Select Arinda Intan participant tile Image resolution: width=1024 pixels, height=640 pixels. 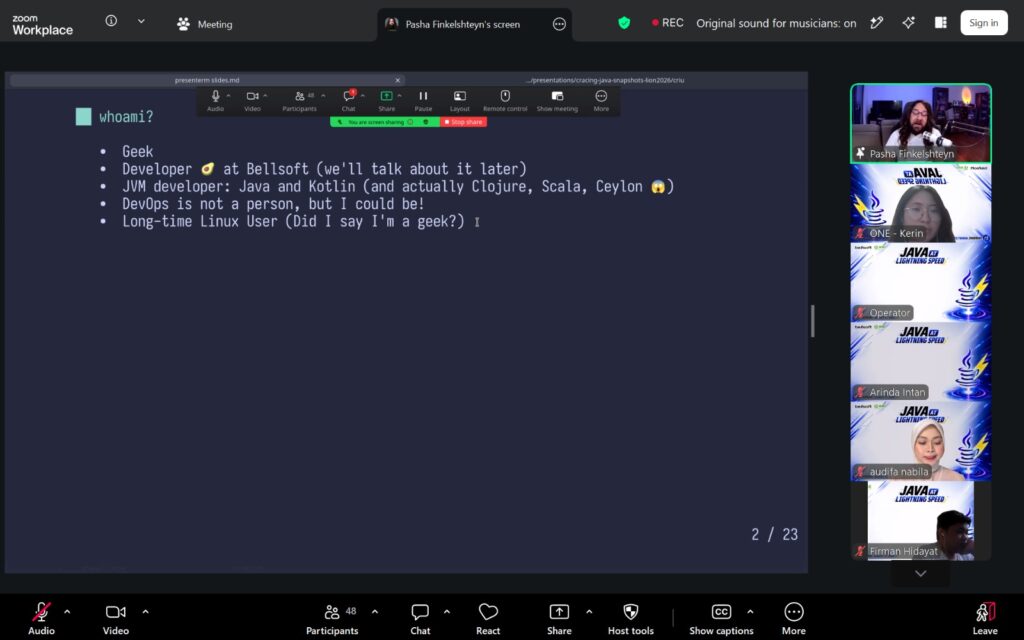(x=921, y=362)
